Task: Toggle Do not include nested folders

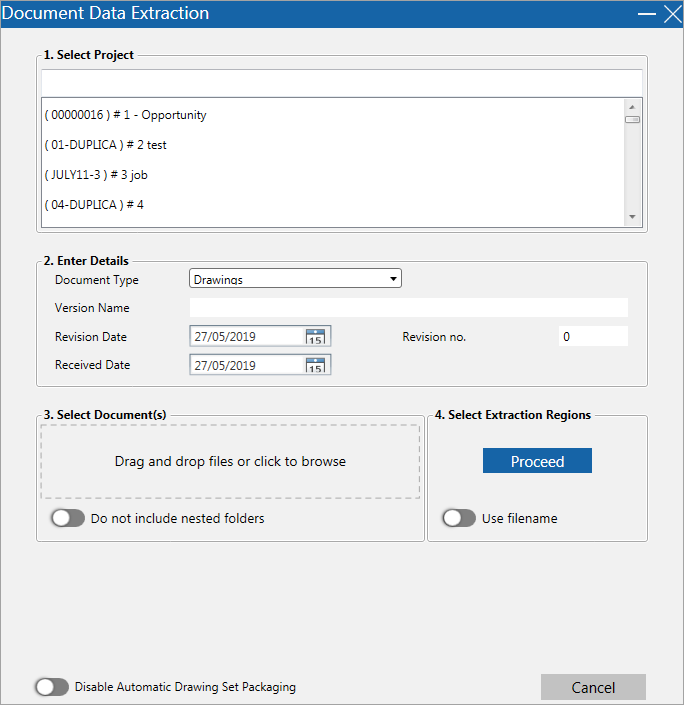Action: 68,518
